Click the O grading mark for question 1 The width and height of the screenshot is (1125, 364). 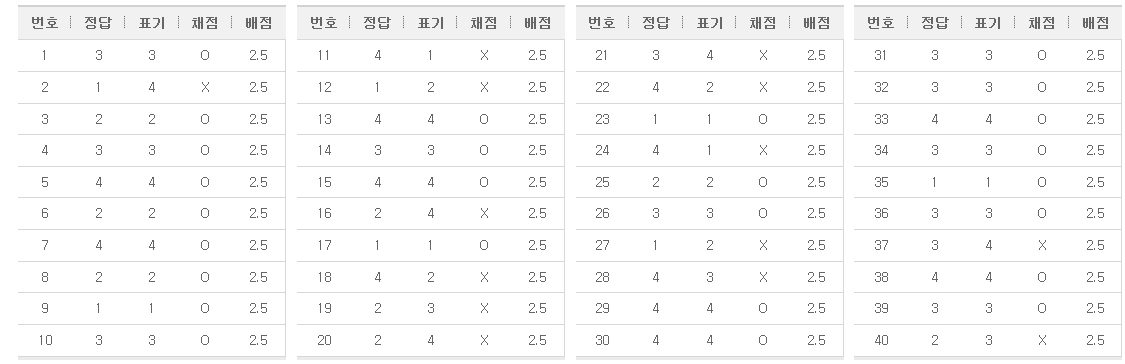[205, 55]
